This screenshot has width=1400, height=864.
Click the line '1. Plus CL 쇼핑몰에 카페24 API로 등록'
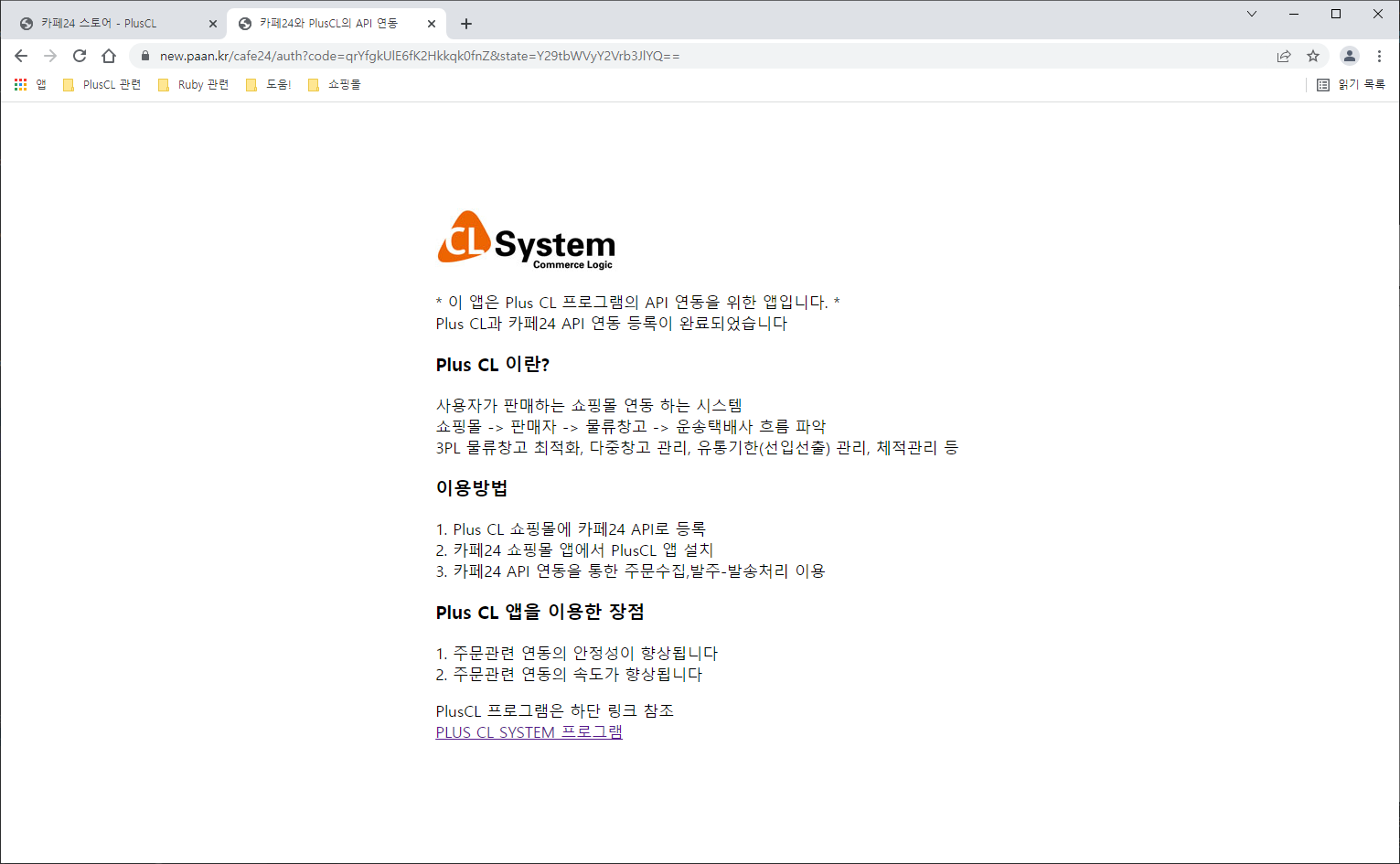(x=571, y=529)
